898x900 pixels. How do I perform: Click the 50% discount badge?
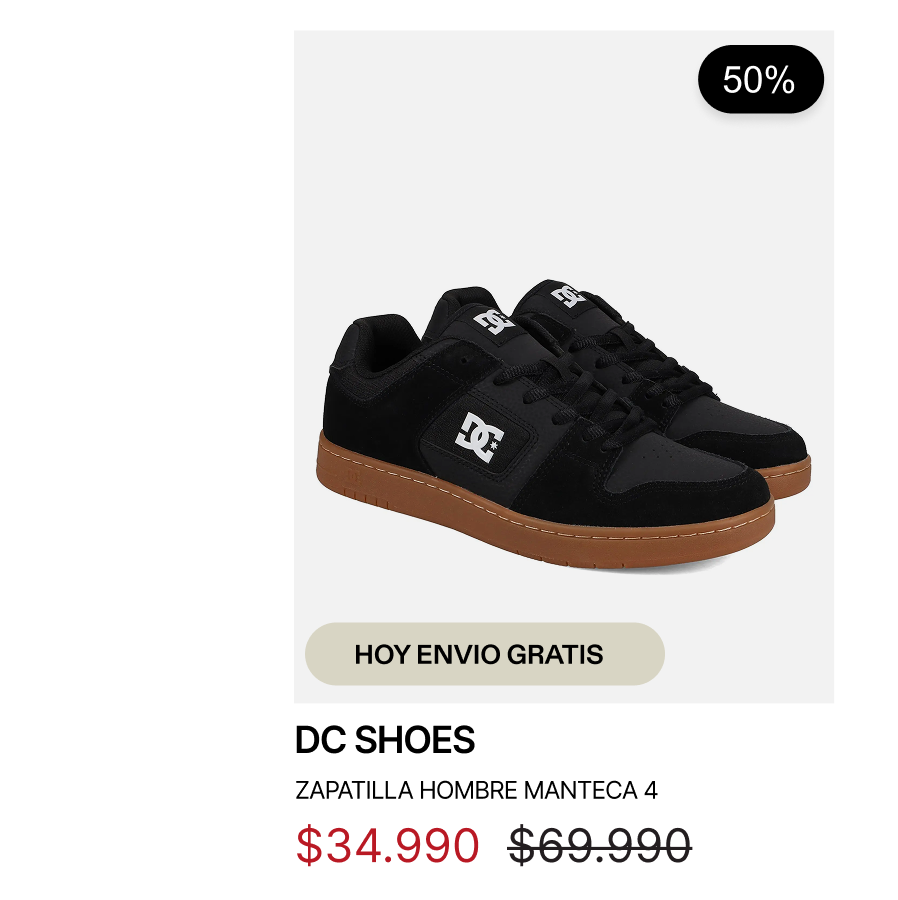point(760,80)
